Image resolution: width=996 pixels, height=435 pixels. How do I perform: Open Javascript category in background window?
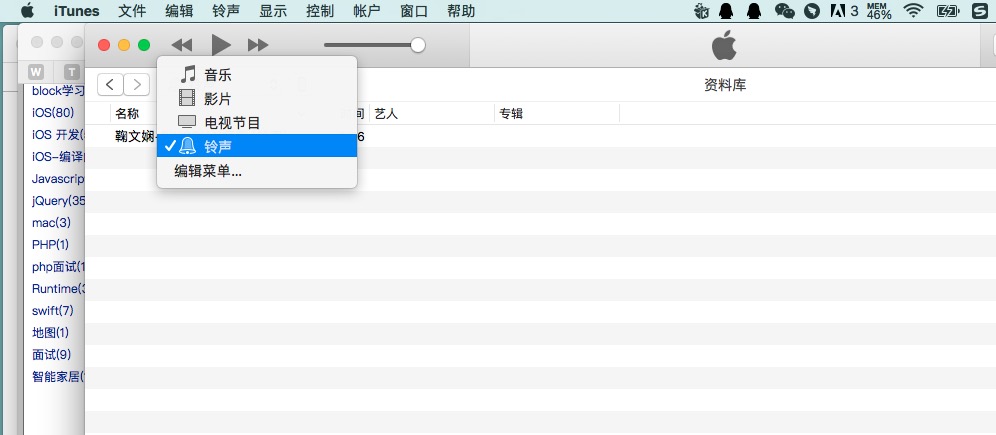tap(58, 179)
